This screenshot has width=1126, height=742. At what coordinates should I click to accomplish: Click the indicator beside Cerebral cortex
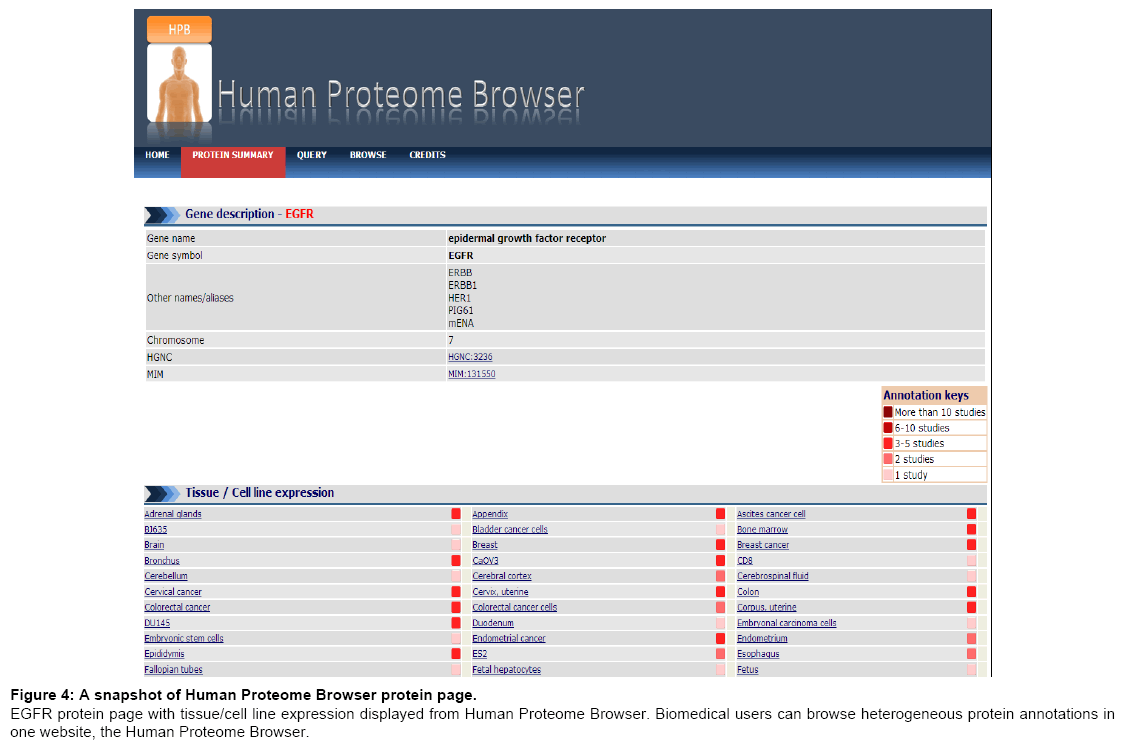pos(720,576)
